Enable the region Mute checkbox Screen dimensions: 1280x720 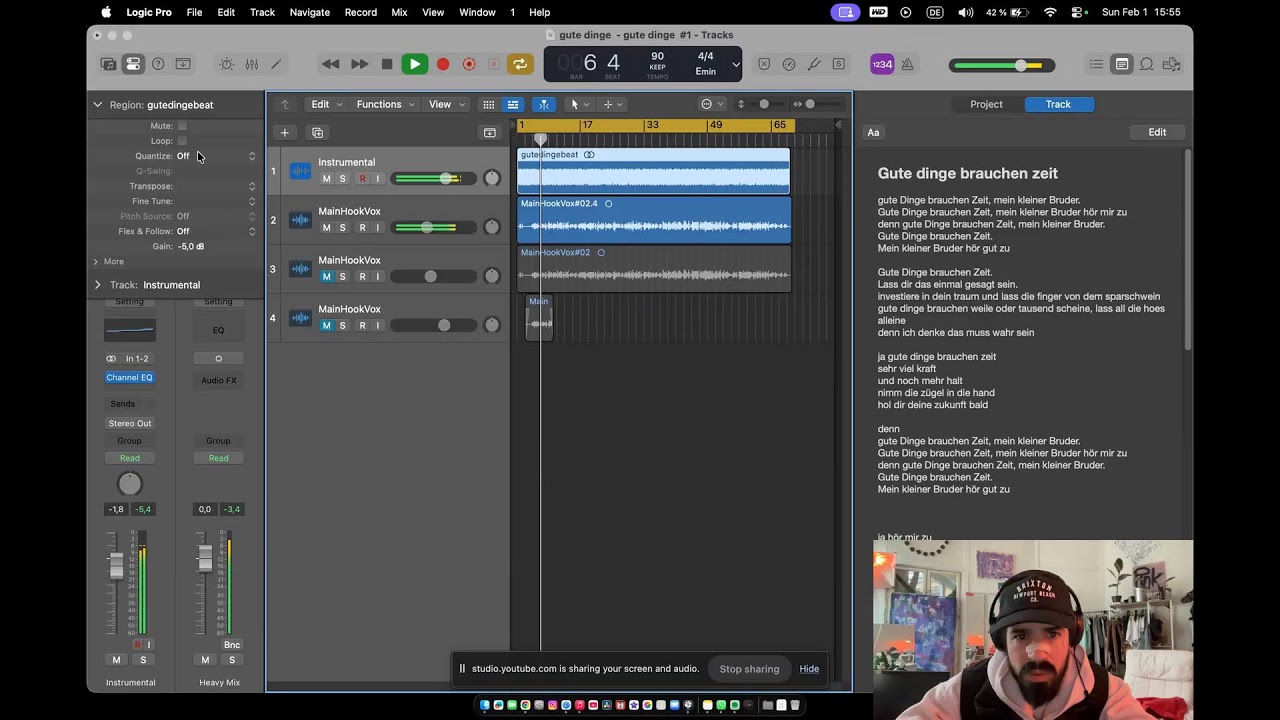(182, 126)
